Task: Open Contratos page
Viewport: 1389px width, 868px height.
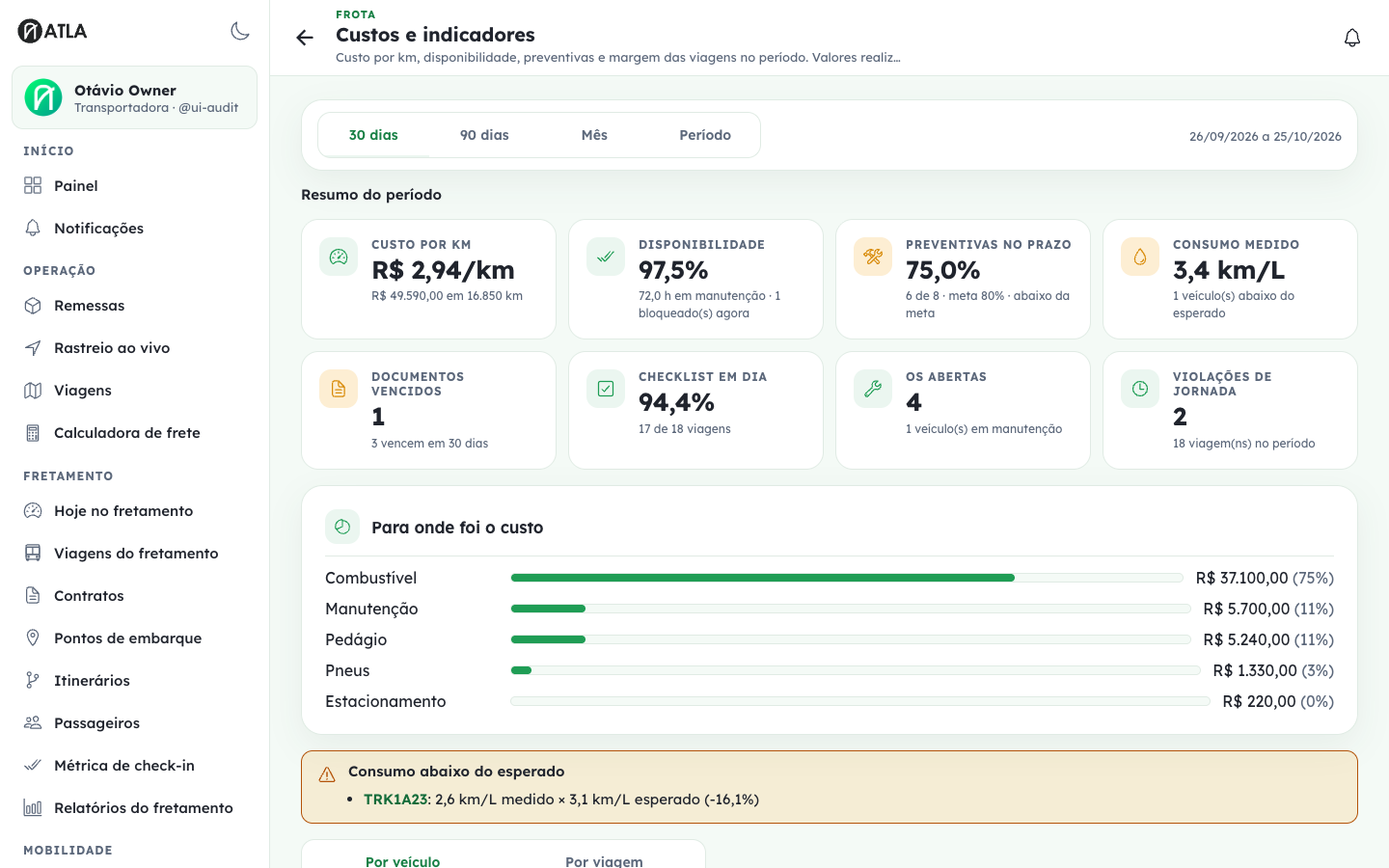Action: (x=134, y=596)
